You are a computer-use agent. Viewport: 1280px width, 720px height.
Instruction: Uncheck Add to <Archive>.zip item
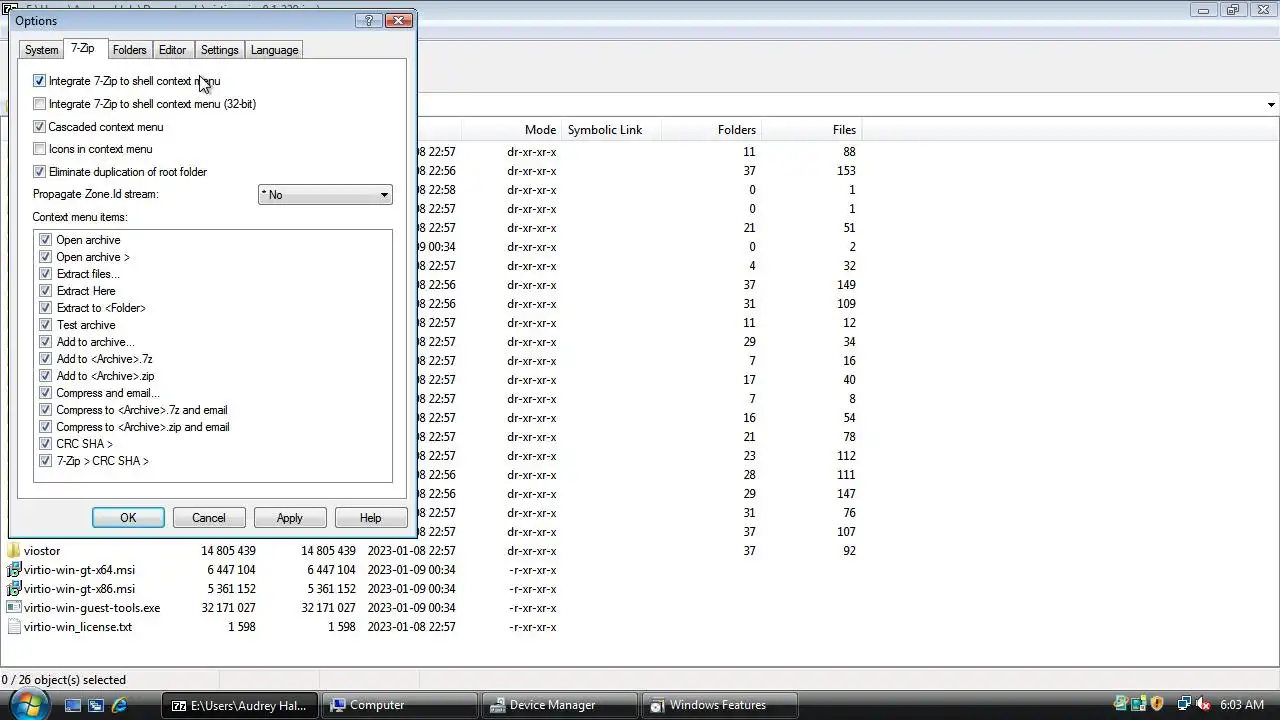[45, 376]
